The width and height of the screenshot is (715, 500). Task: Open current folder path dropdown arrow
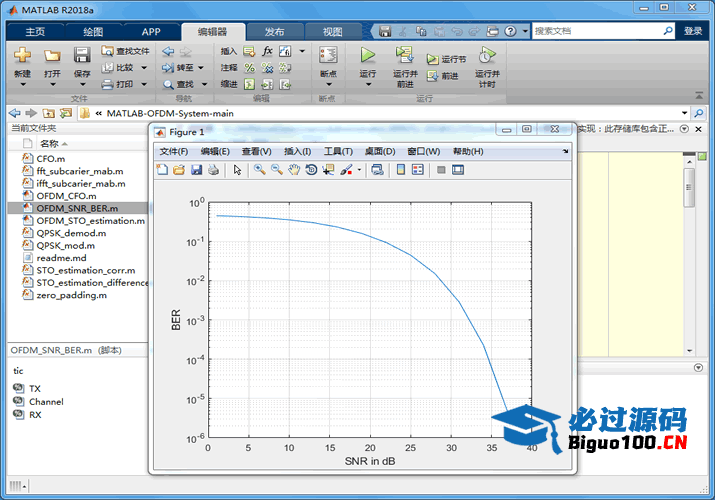(684, 113)
